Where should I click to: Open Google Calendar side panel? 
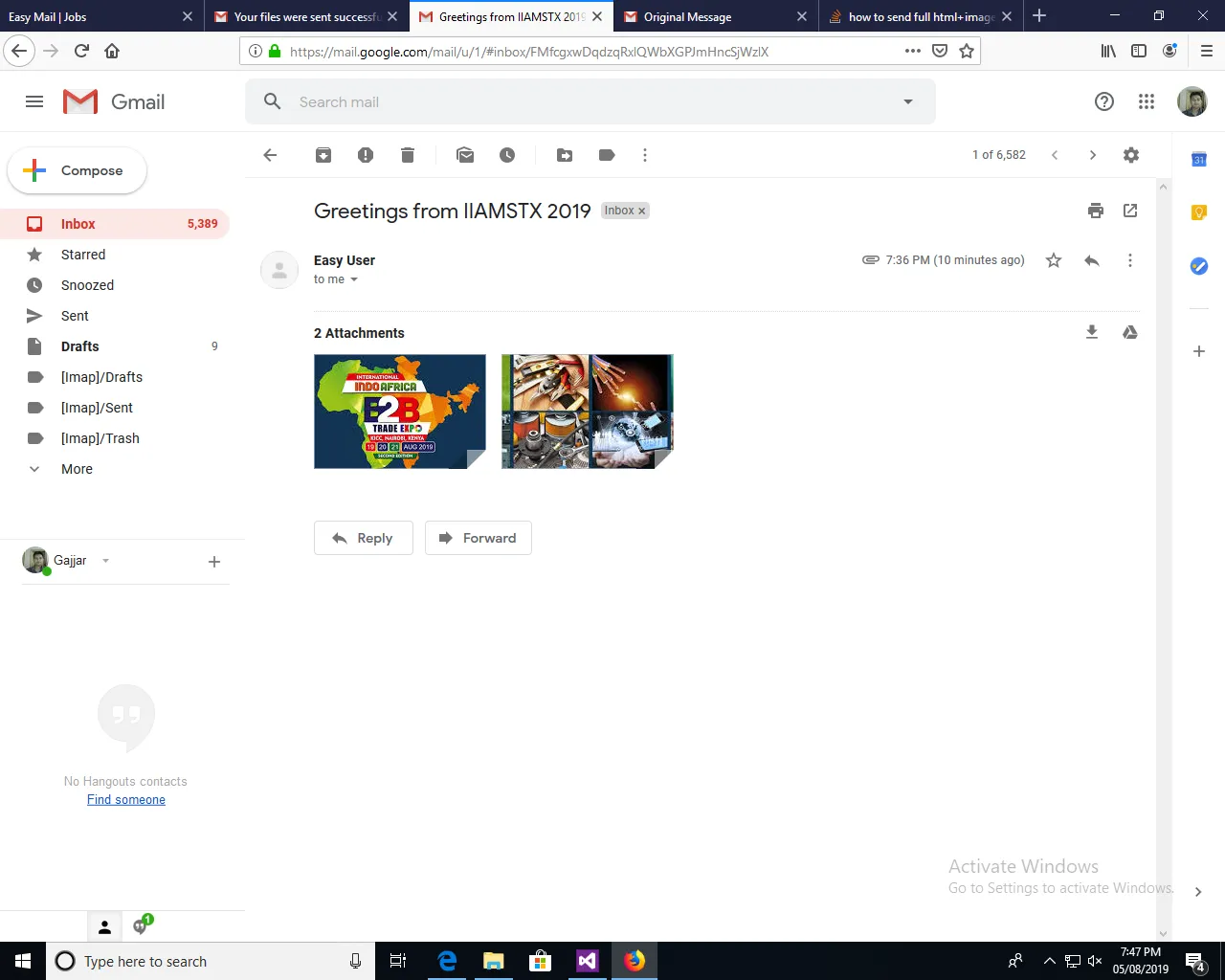[1199, 160]
